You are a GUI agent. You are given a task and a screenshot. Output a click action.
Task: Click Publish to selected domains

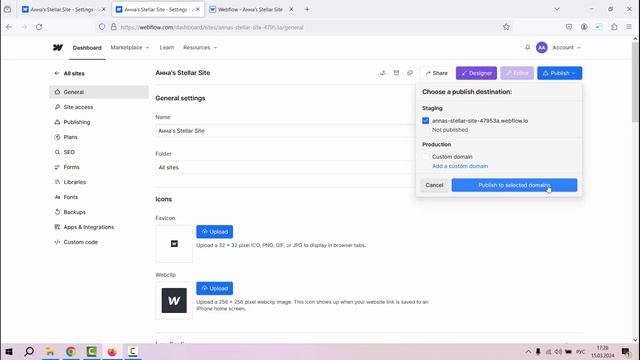click(514, 185)
